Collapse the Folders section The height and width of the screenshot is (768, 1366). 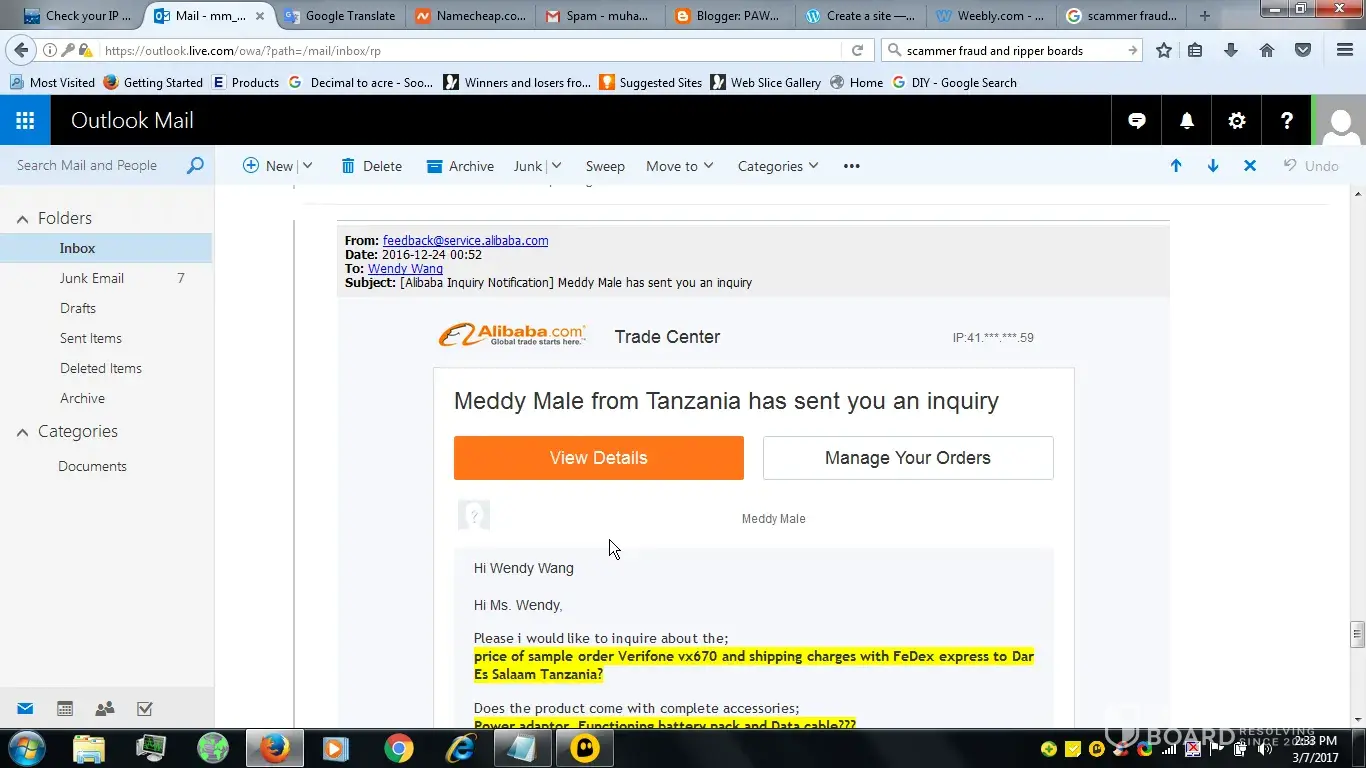[22, 219]
